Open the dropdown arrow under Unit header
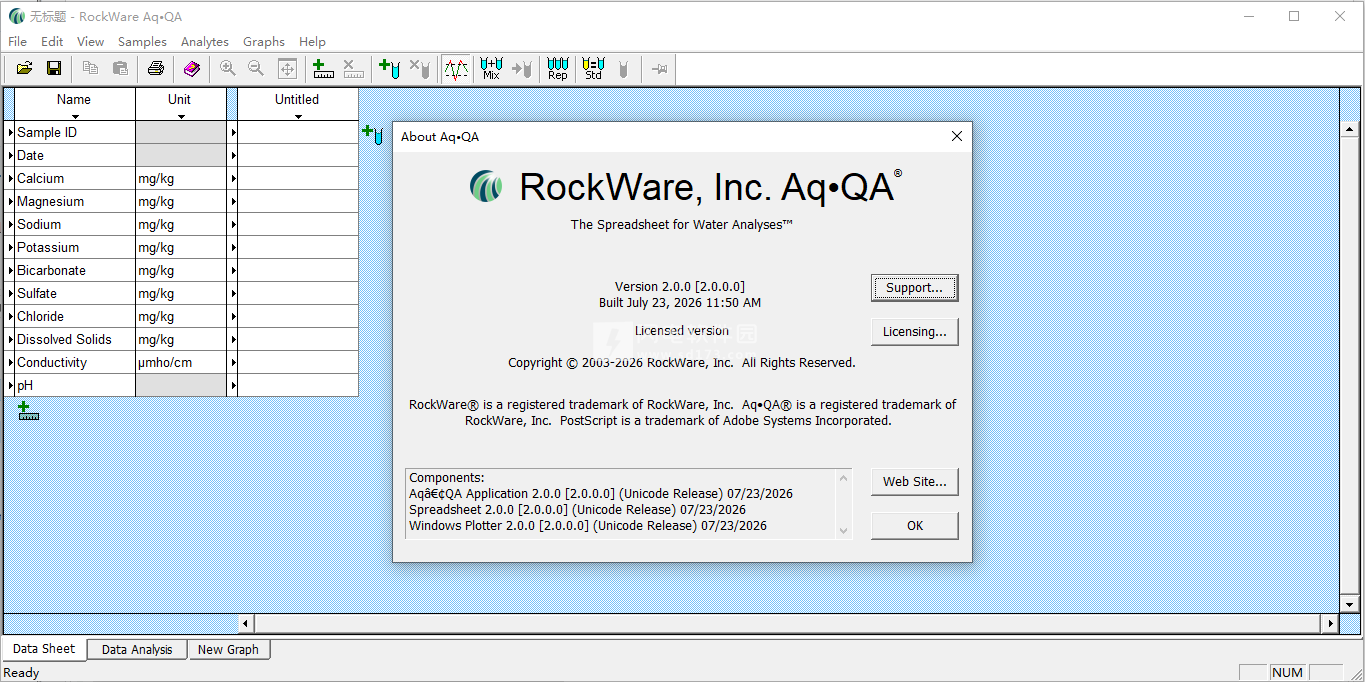The image size is (1365, 682). [181, 117]
